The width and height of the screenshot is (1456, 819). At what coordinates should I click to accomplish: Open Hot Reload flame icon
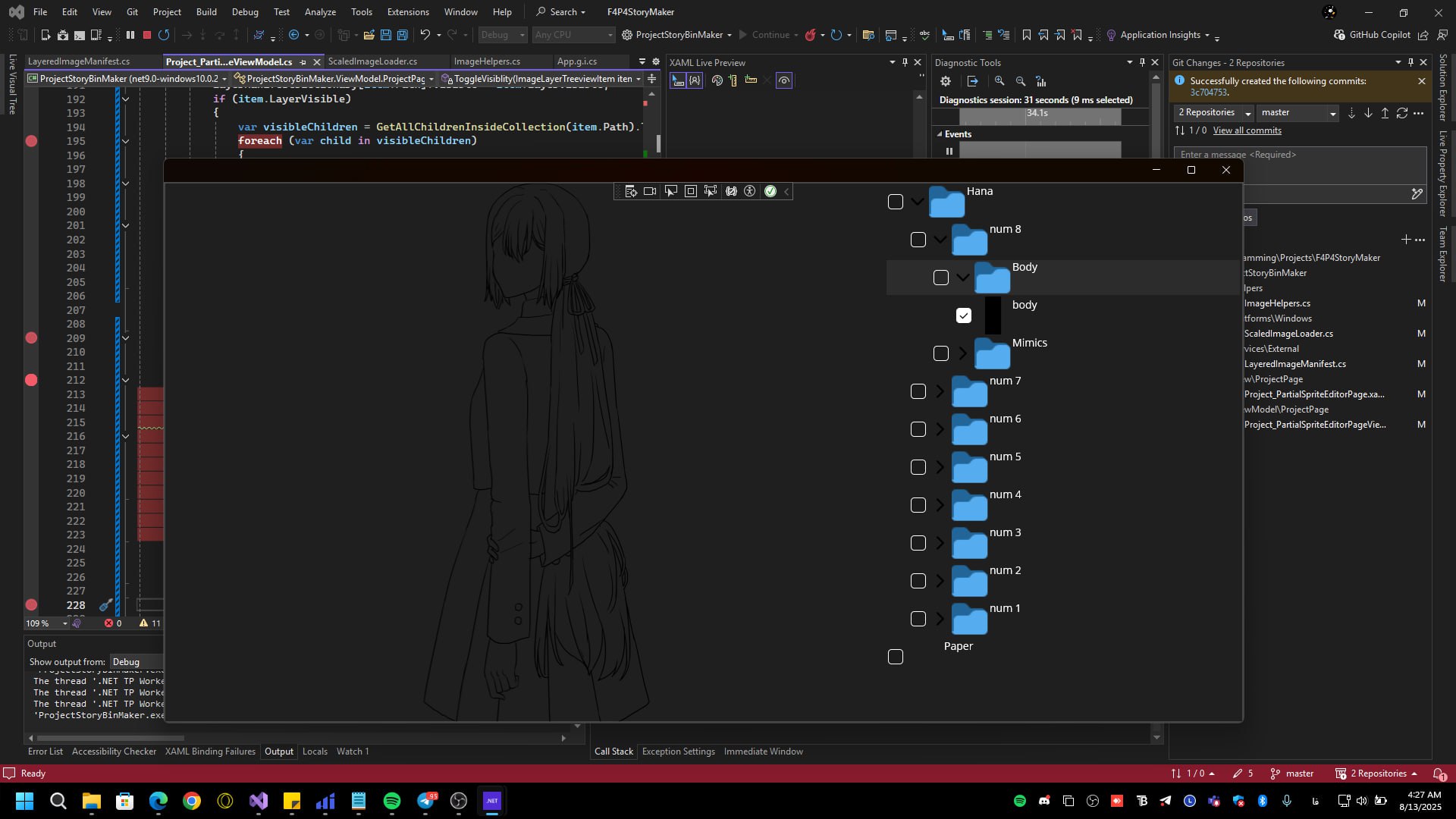click(x=810, y=35)
